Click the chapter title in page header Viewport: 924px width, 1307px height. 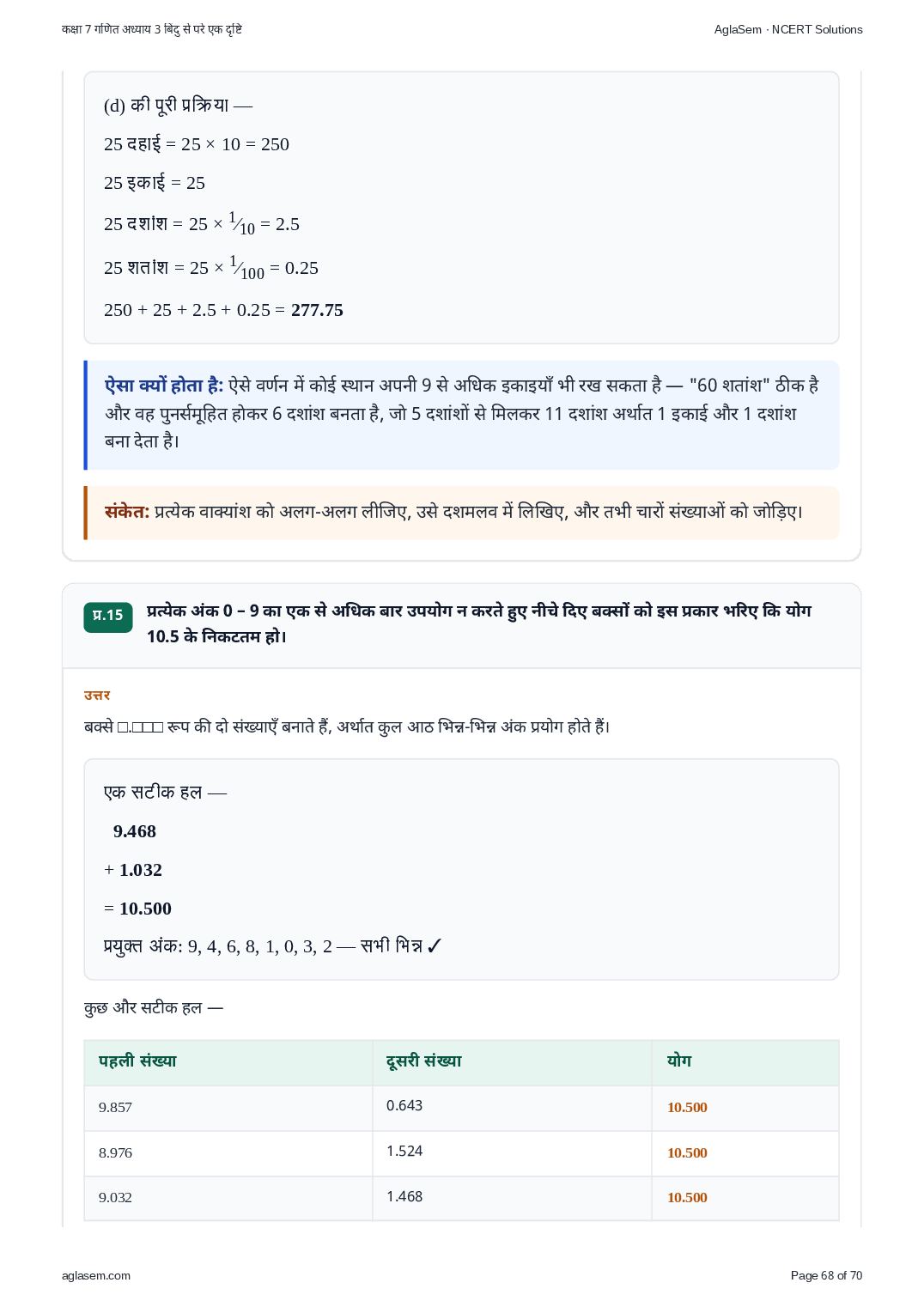tap(152, 29)
